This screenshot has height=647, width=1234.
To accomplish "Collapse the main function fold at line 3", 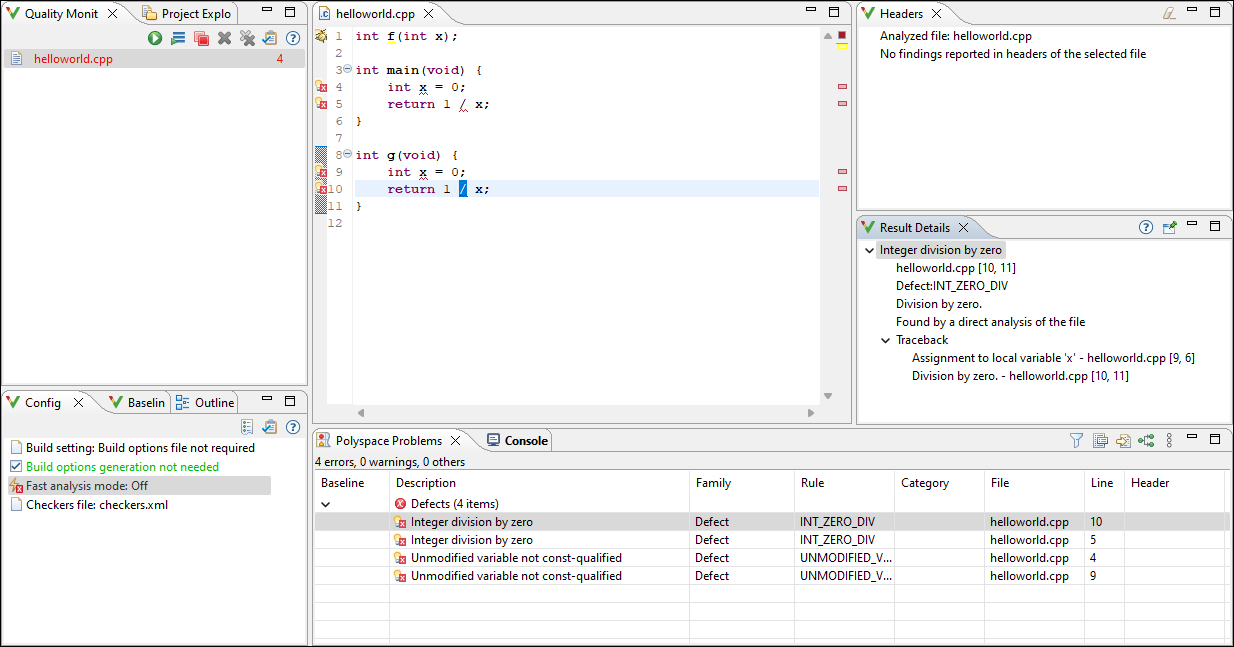I will (x=347, y=69).
